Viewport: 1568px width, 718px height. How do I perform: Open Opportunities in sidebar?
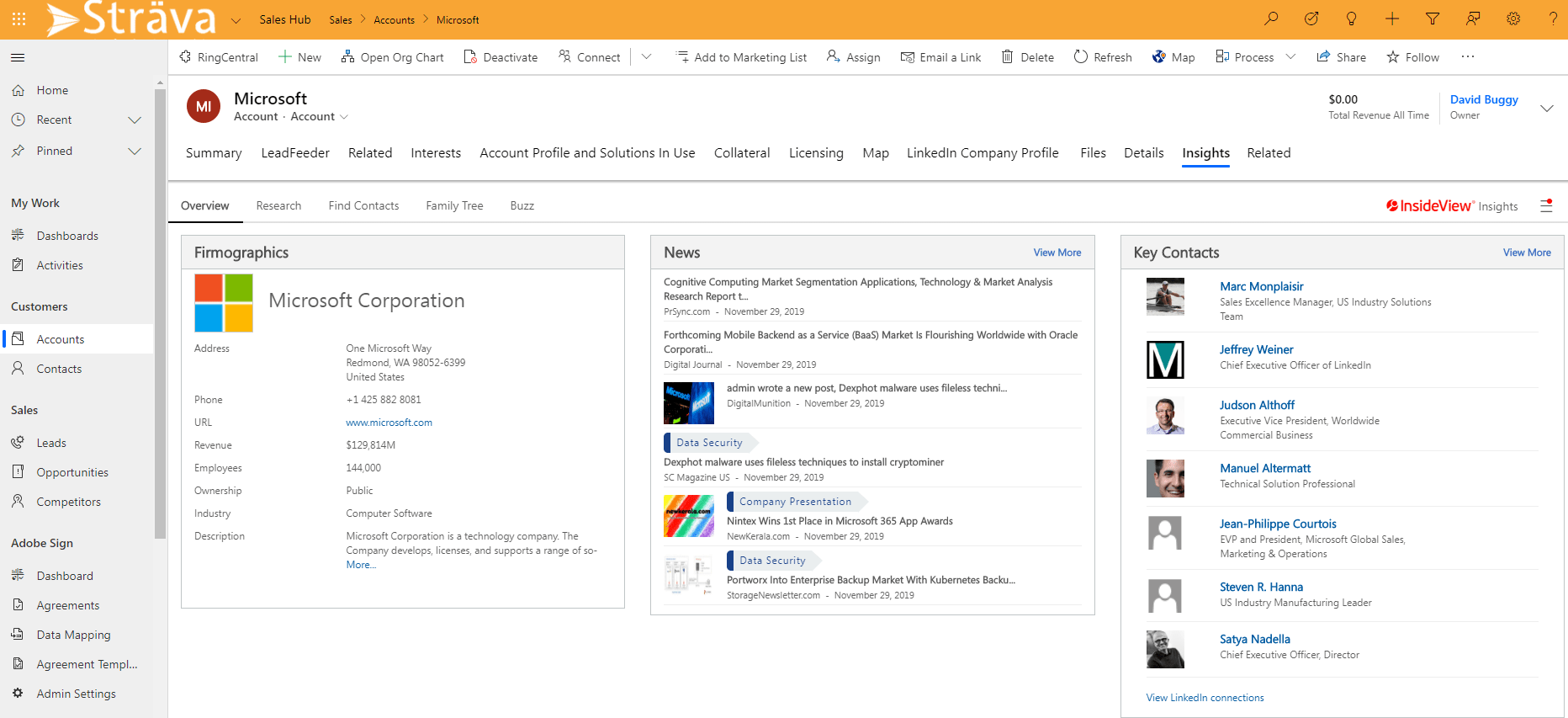pyautogui.click(x=72, y=473)
